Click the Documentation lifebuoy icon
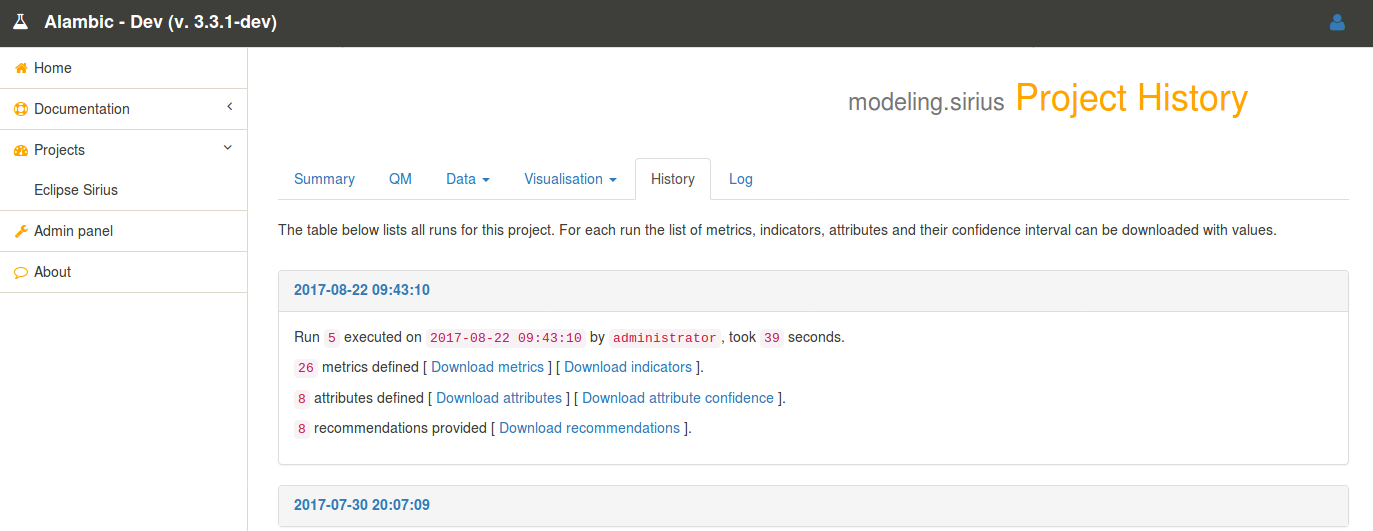This screenshot has height=531, width=1373. pyautogui.click(x=21, y=109)
